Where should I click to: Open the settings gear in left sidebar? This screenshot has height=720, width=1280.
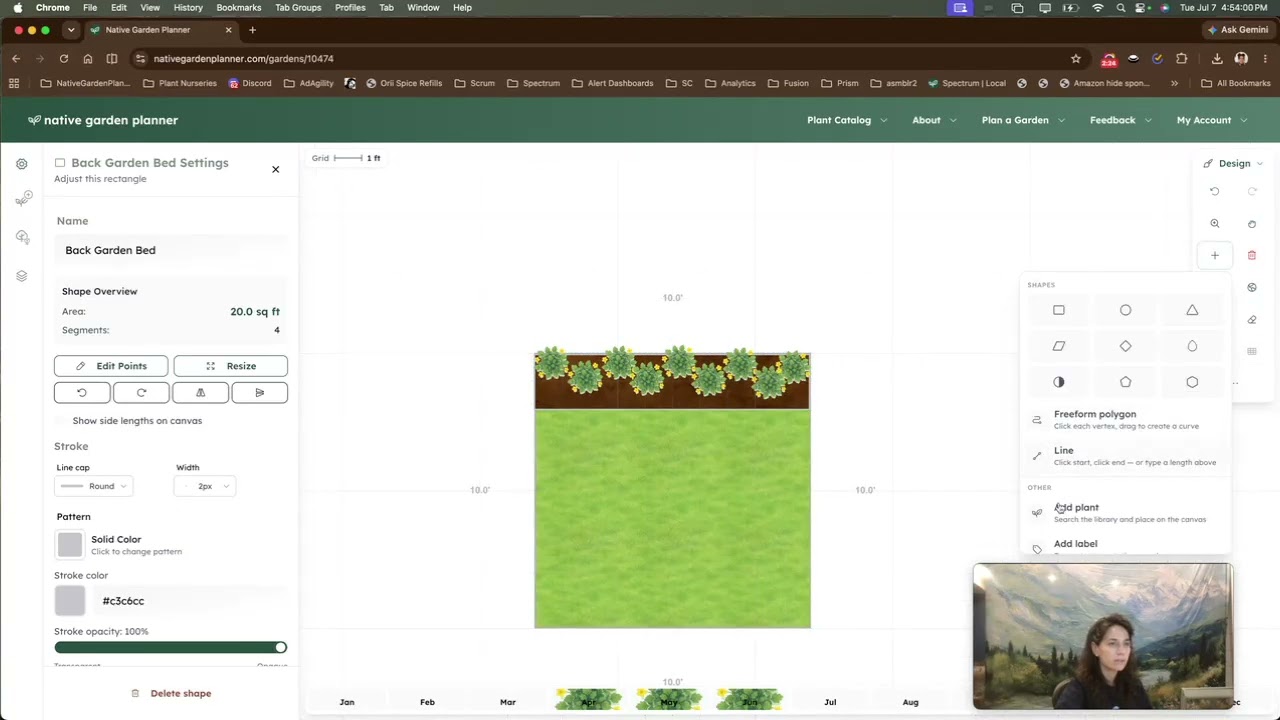click(22, 164)
